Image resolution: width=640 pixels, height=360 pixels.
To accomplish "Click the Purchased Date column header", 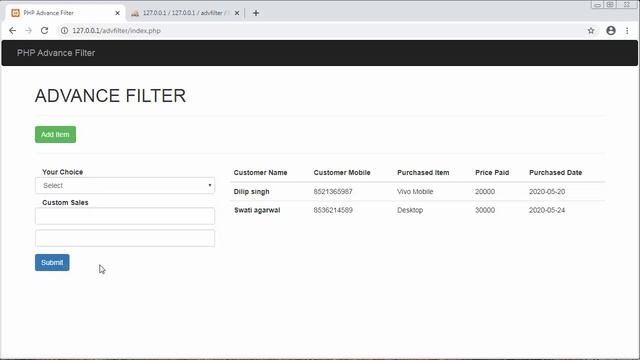I will coord(556,173).
